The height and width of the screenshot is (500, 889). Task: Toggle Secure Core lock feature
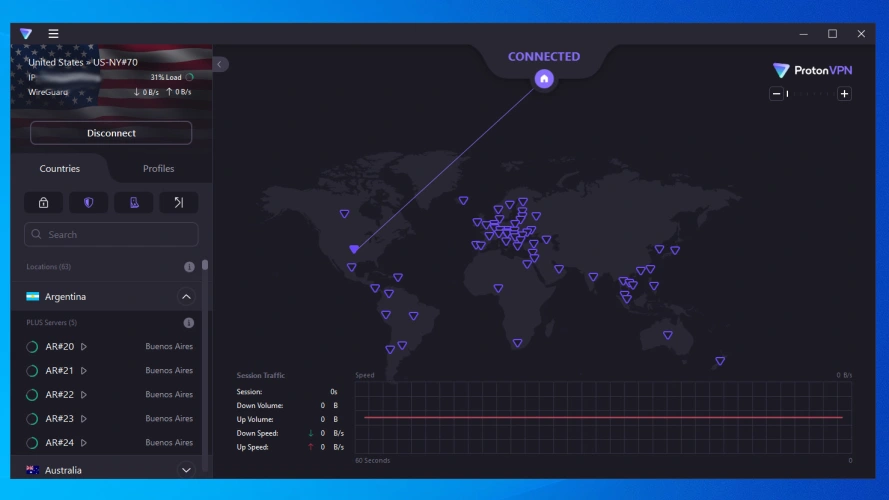click(43, 203)
